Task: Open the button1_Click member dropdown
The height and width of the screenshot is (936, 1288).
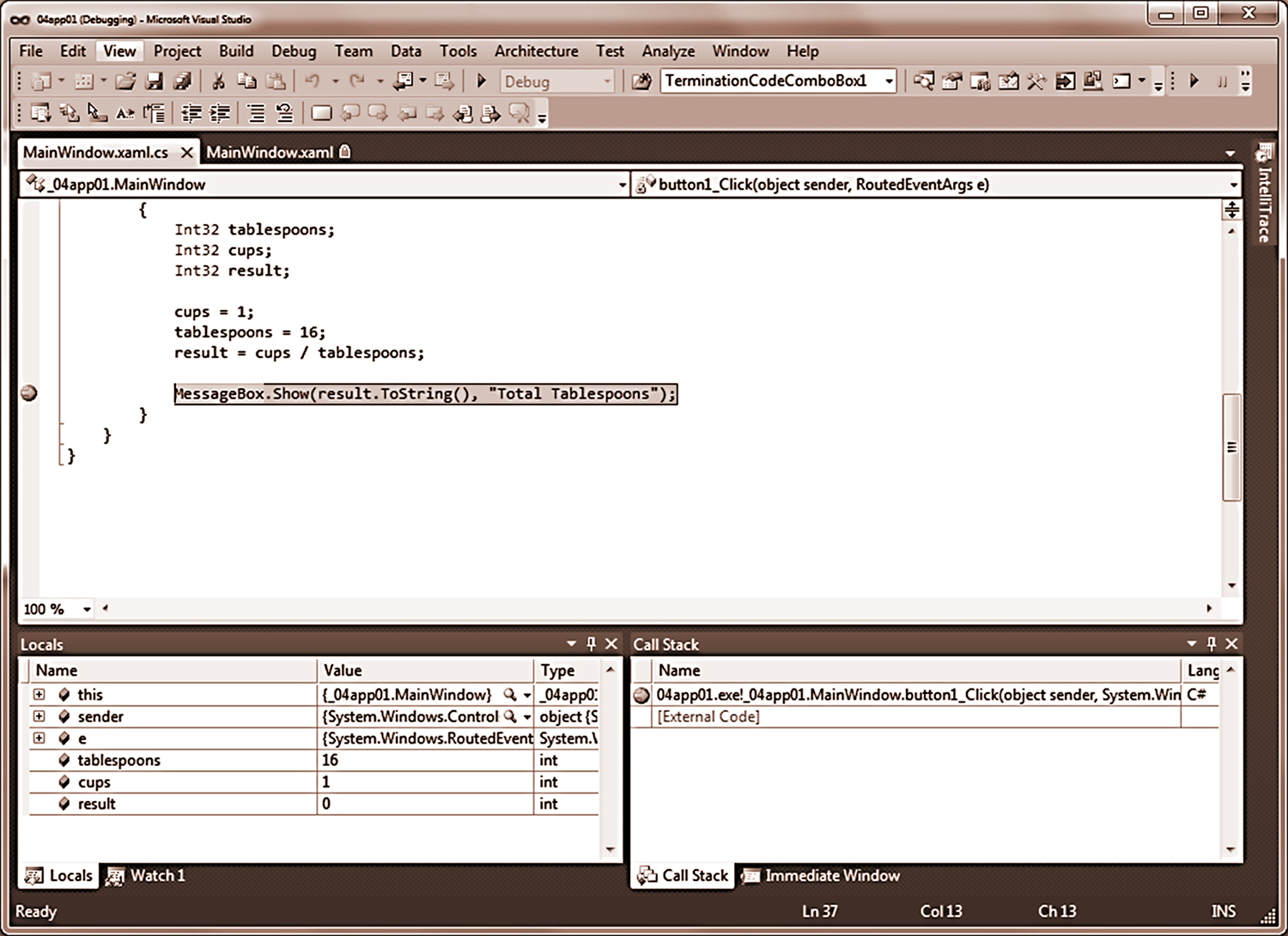Action: click(x=1234, y=185)
